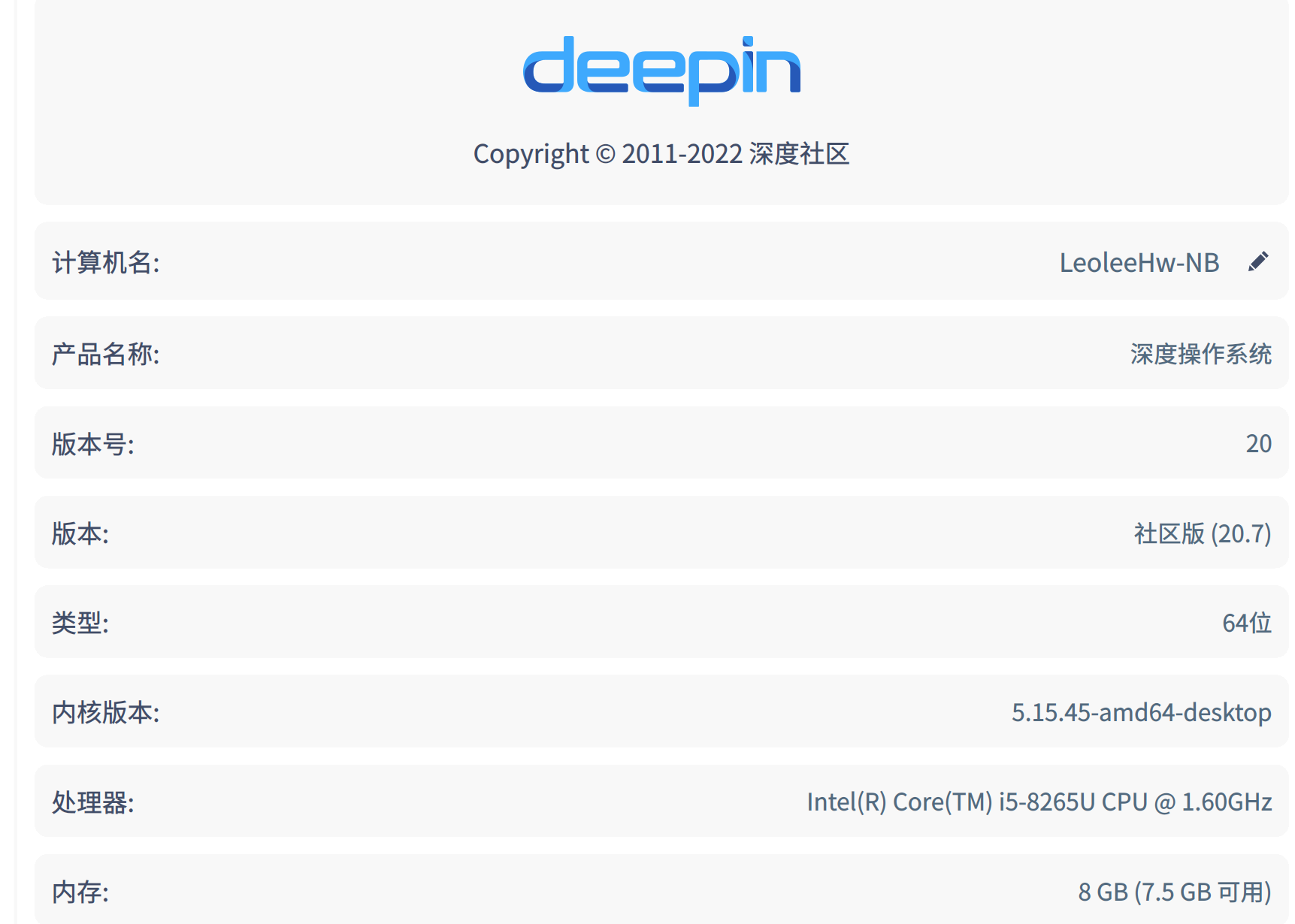Click the 版本号 label
This screenshot has height=924, width=1295.
(93, 444)
